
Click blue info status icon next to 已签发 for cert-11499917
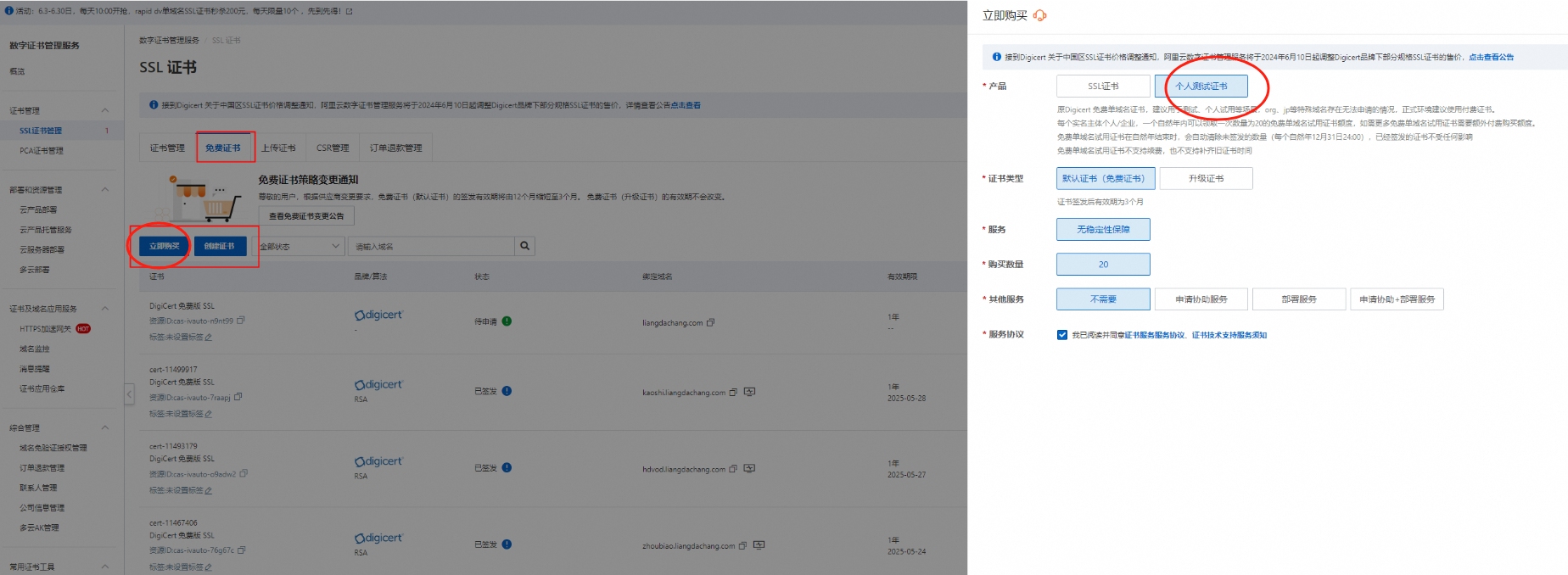[507, 391]
